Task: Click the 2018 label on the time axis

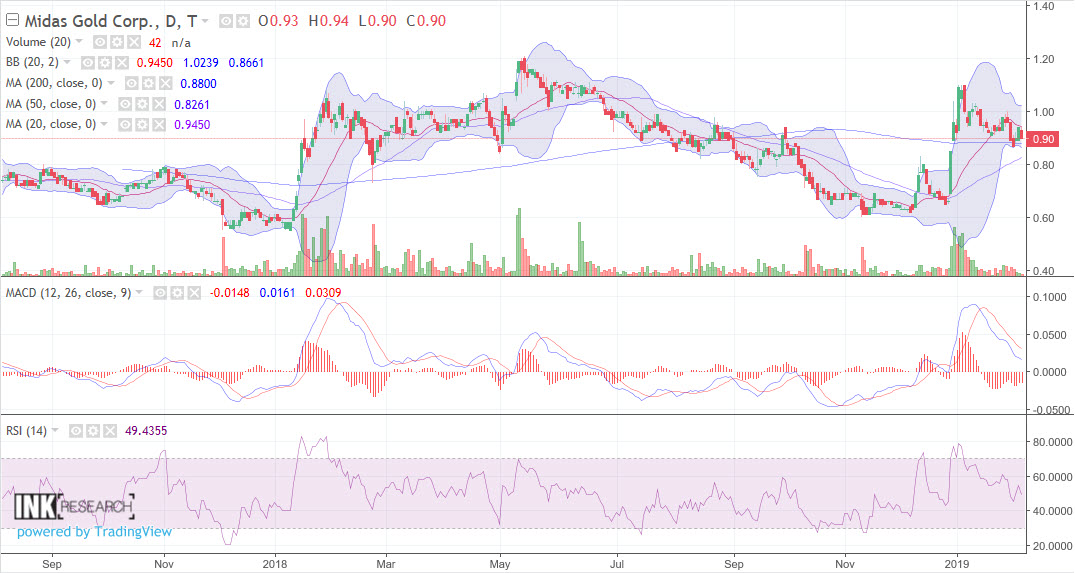Action: pos(275,564)
